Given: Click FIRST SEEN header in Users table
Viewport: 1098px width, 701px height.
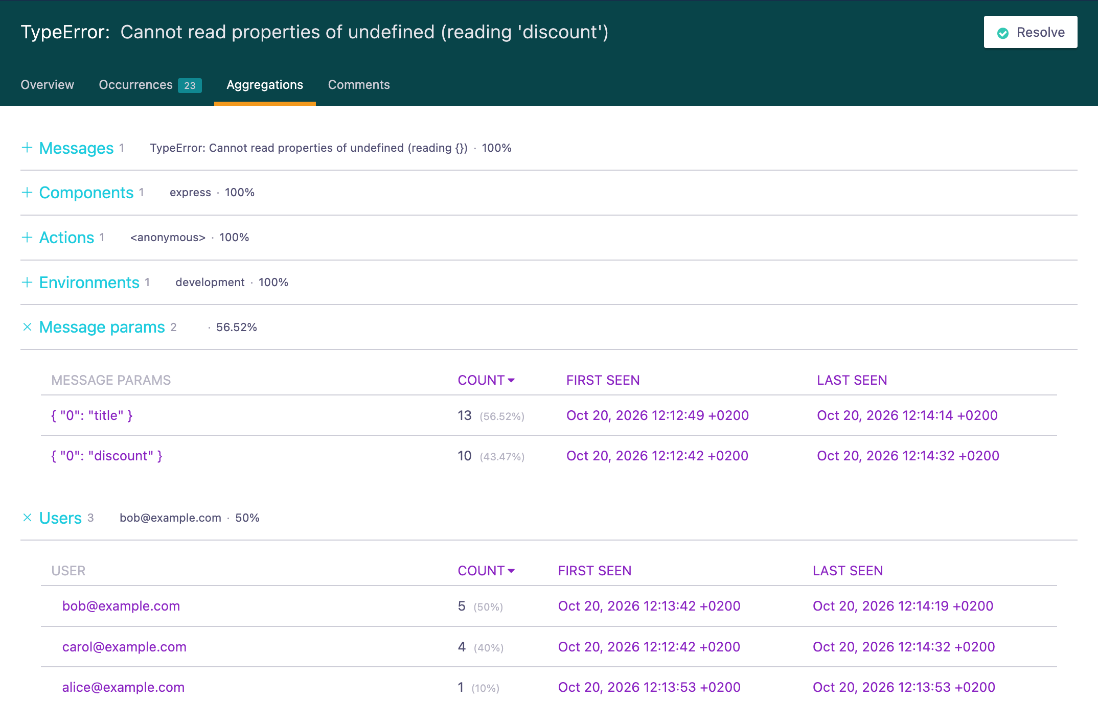Looking at the screenshot, I should [x=595, y=571].
